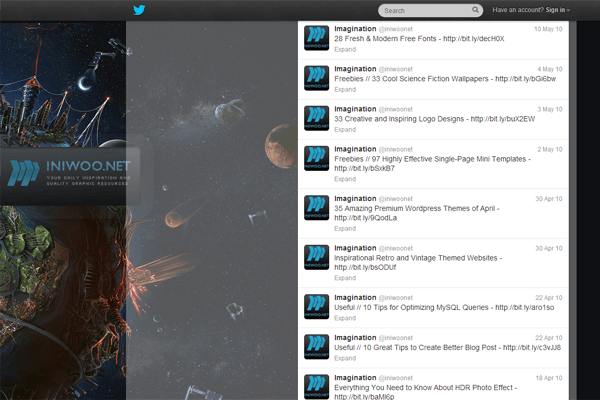Open link http://bit.ly/bGi6bw

(x=525, y=79)
